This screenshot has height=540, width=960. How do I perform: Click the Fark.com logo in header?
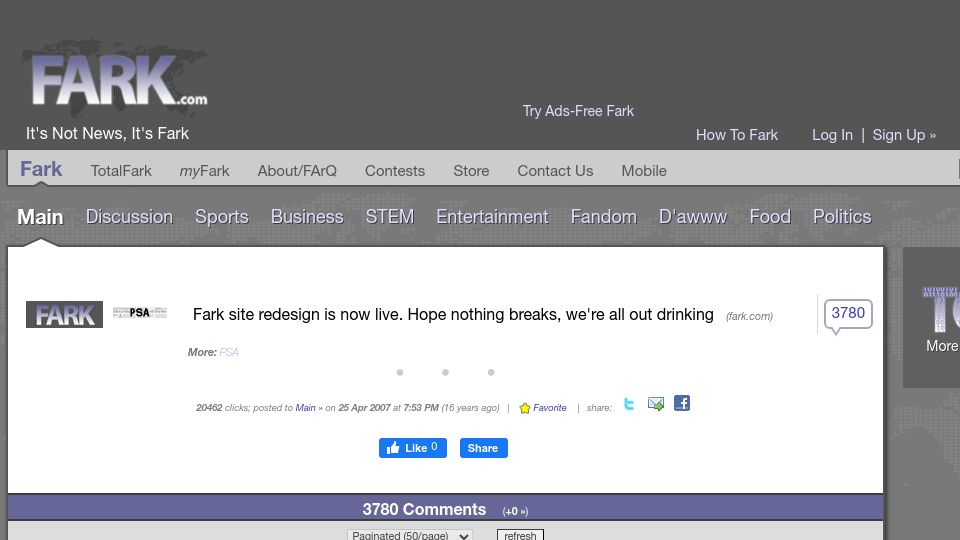coord(116,80)
